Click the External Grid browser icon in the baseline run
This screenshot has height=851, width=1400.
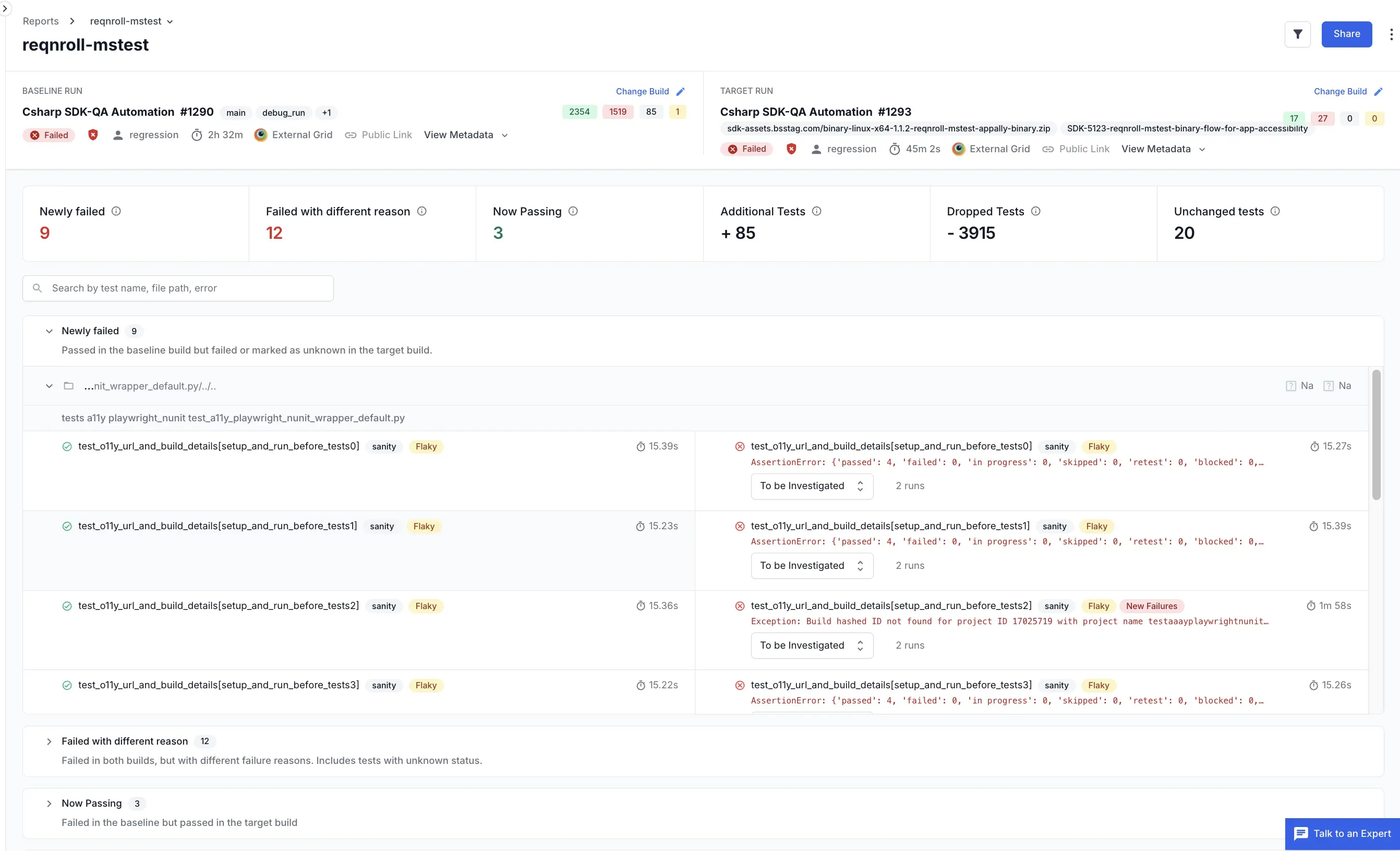coord(261,135)
